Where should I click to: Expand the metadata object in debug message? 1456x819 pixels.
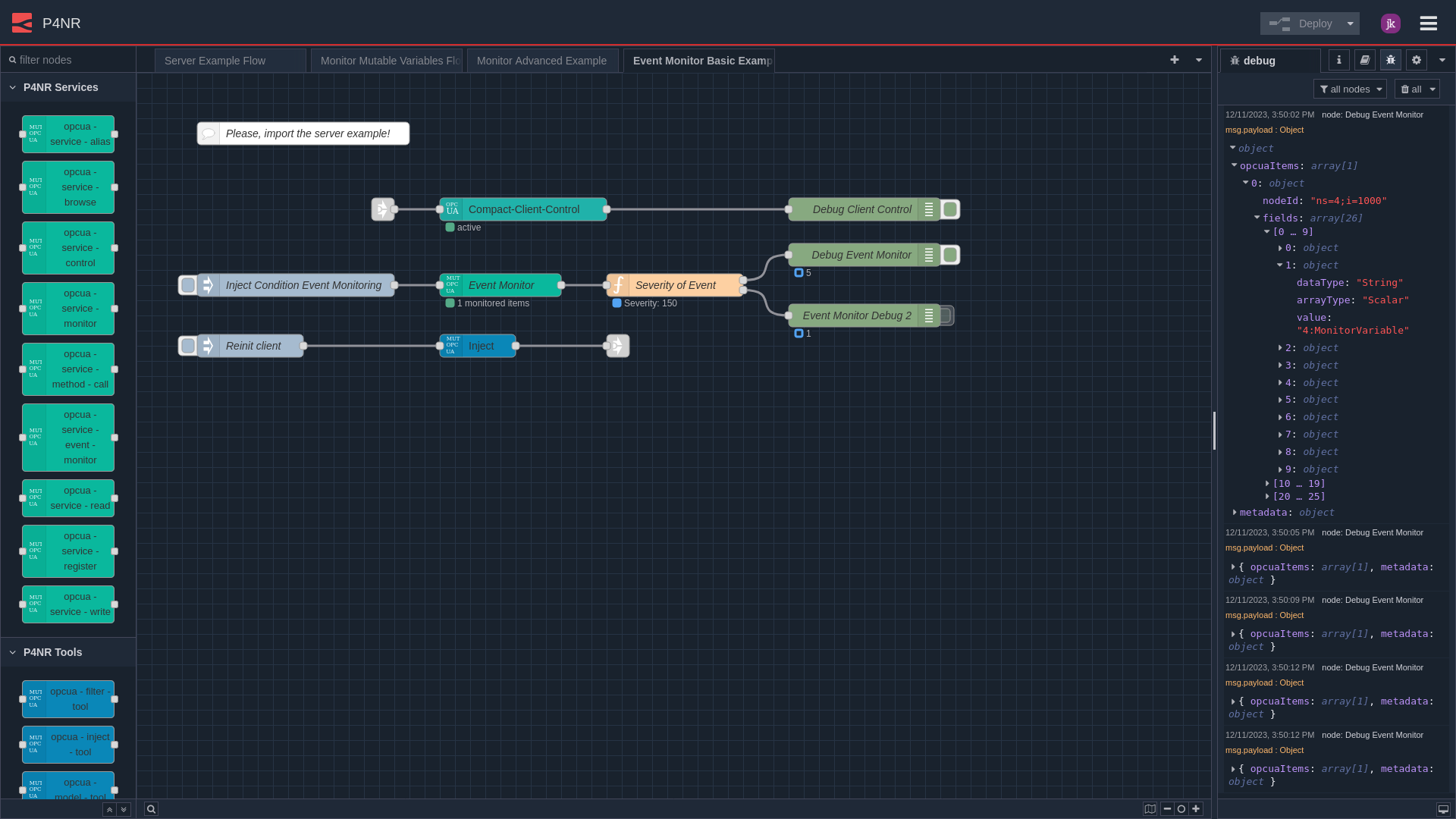[1235, 513]
